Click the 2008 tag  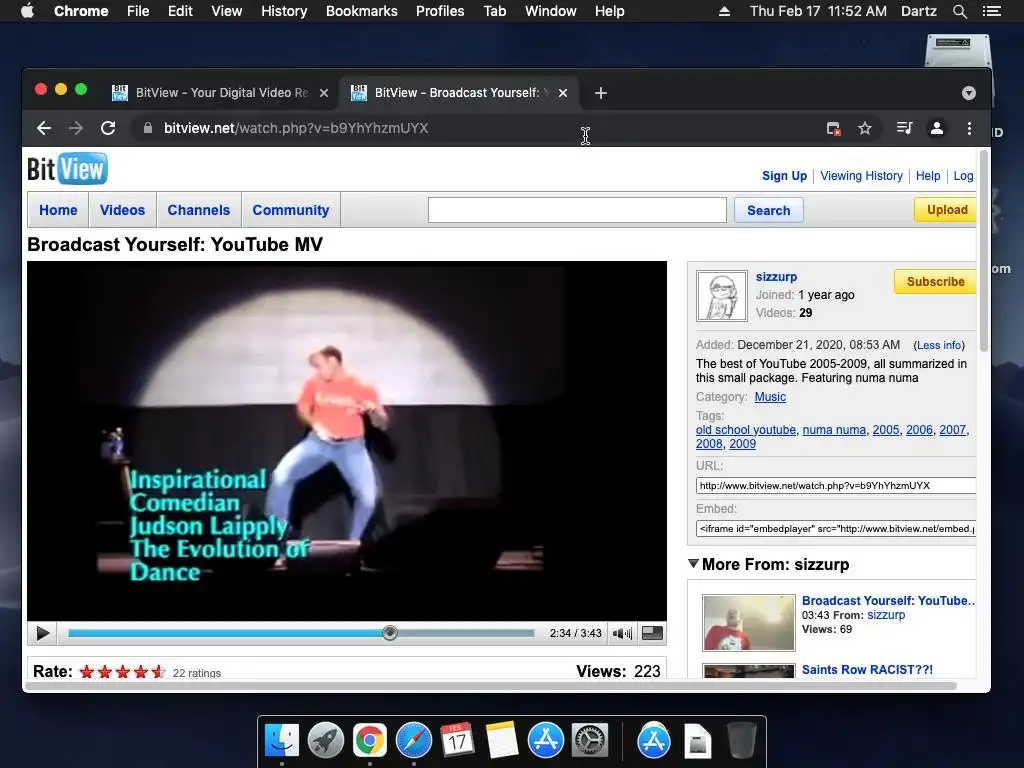pos(709,443)
